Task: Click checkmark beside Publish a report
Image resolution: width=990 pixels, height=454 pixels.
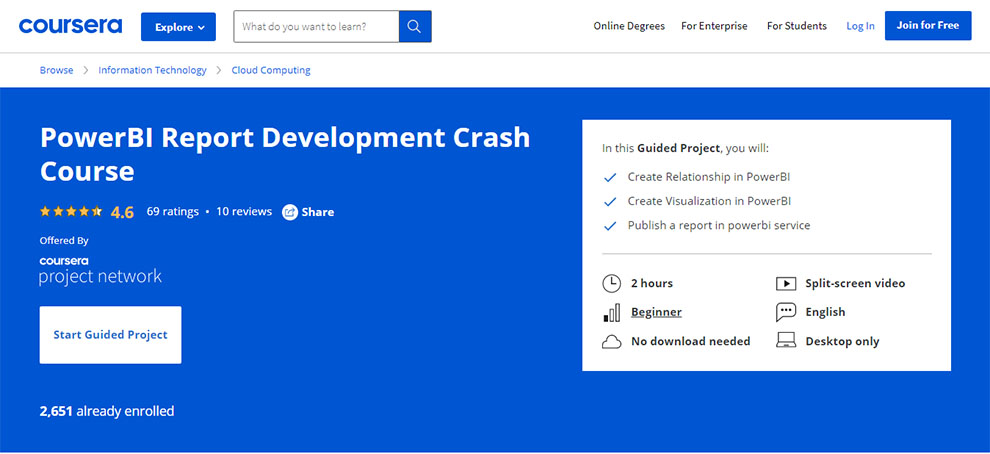Action: 610,226
